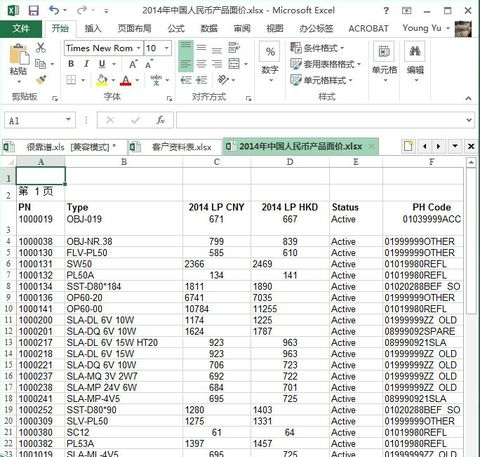The image size is (480, 457).
Task: Click the Decrease Indent icon
Action: click(186, 80)
